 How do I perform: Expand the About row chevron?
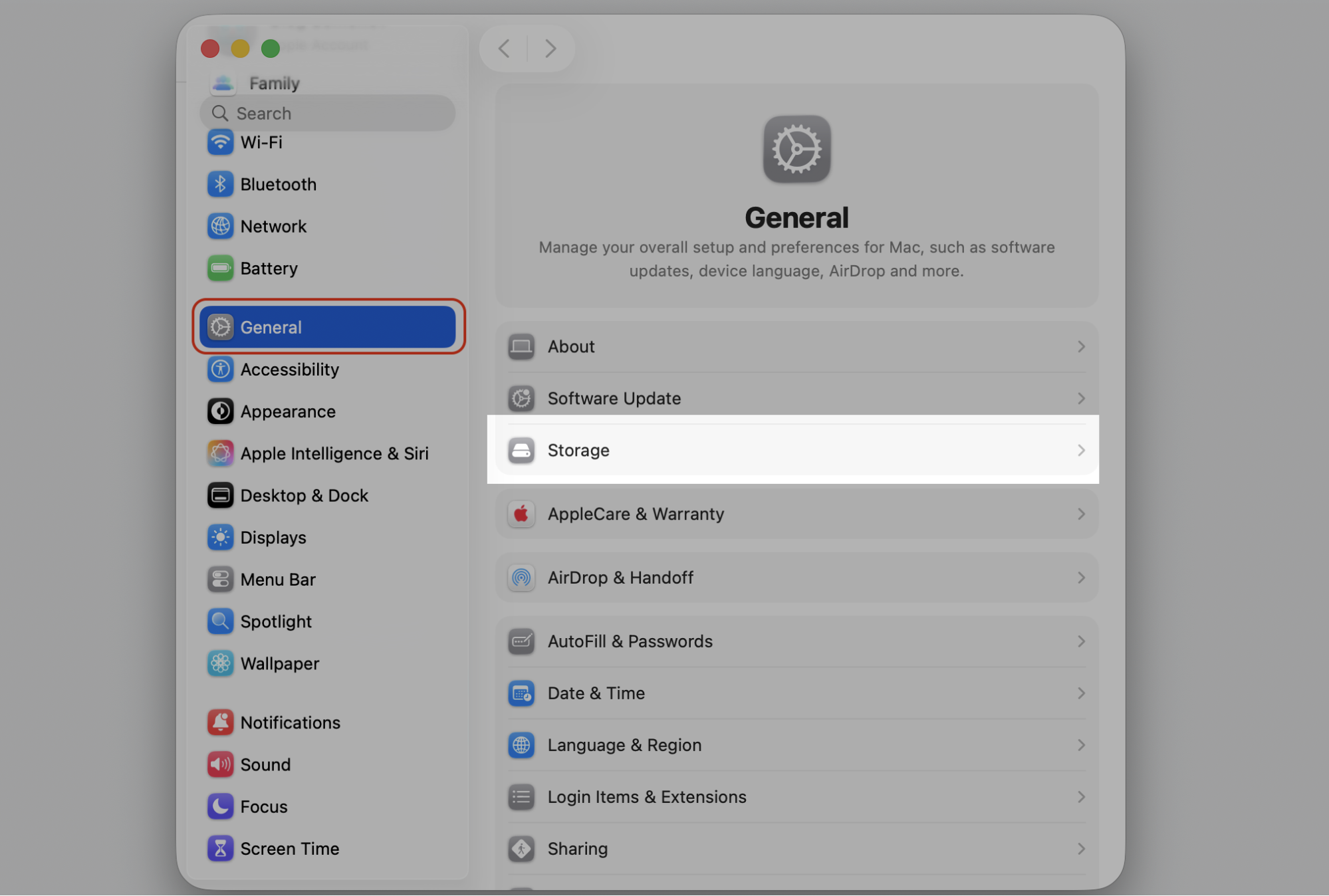(1081, 347)
